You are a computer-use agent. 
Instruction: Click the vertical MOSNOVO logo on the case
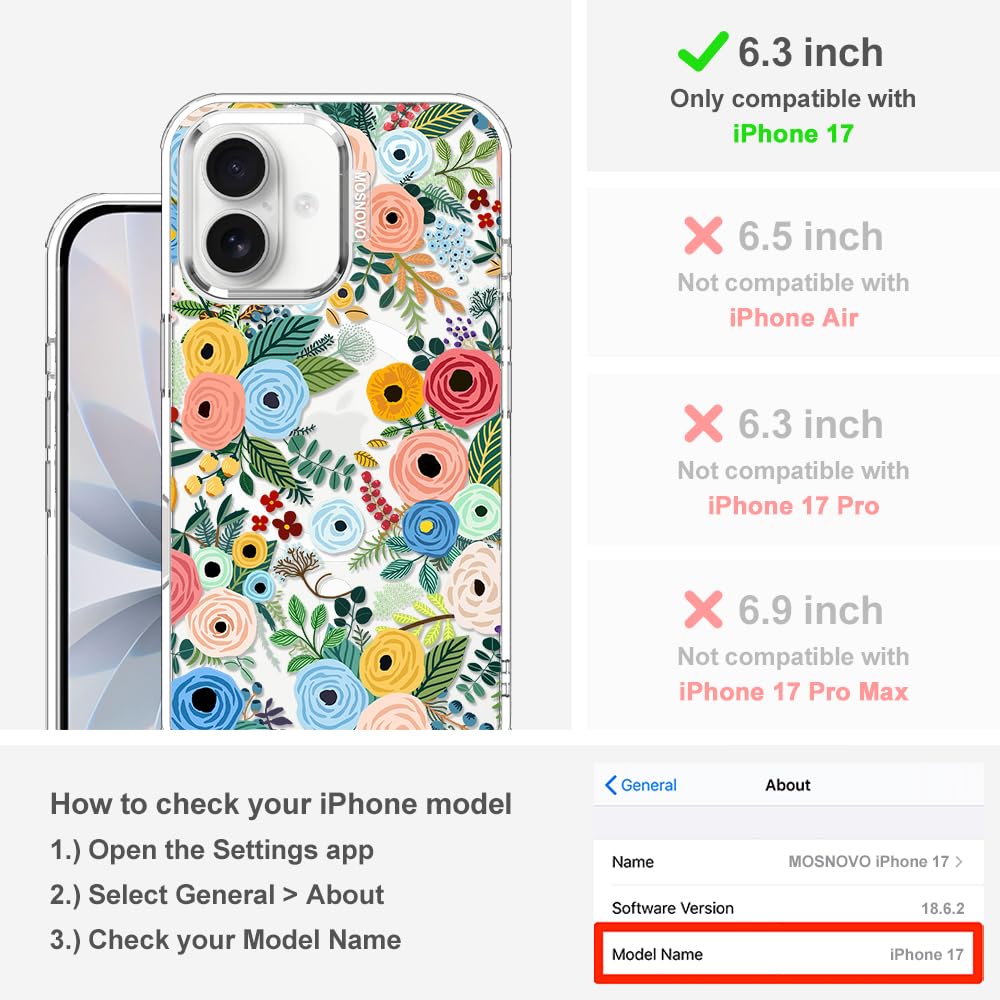point(360,205)
